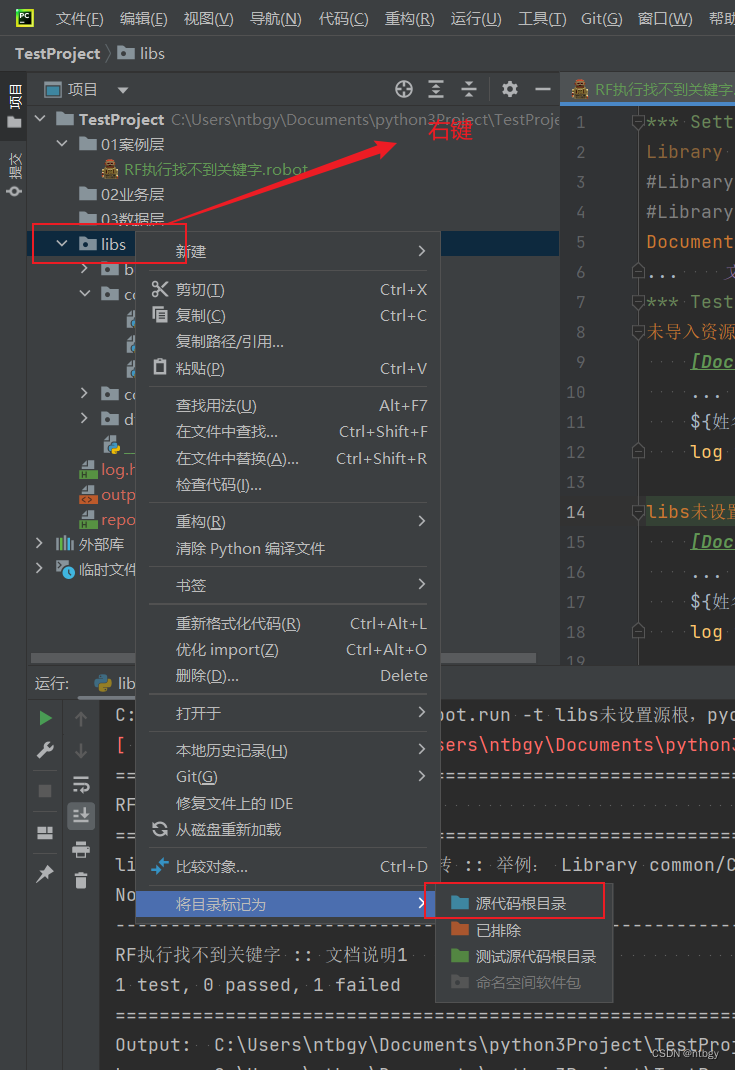
Task: Click the down arrow in run toolbar
Action: point(81,751)
